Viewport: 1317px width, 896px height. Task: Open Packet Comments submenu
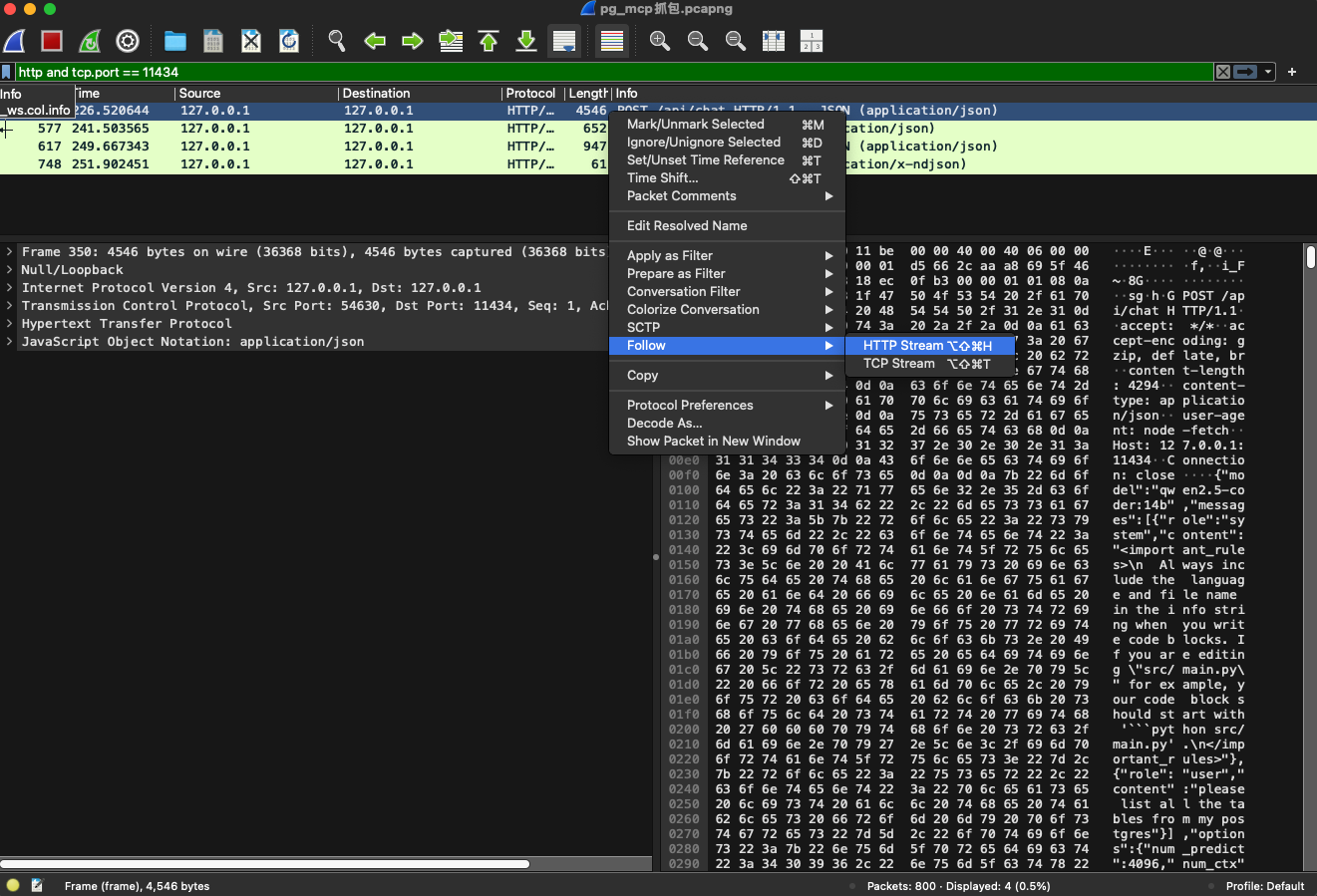coord(727,196)
